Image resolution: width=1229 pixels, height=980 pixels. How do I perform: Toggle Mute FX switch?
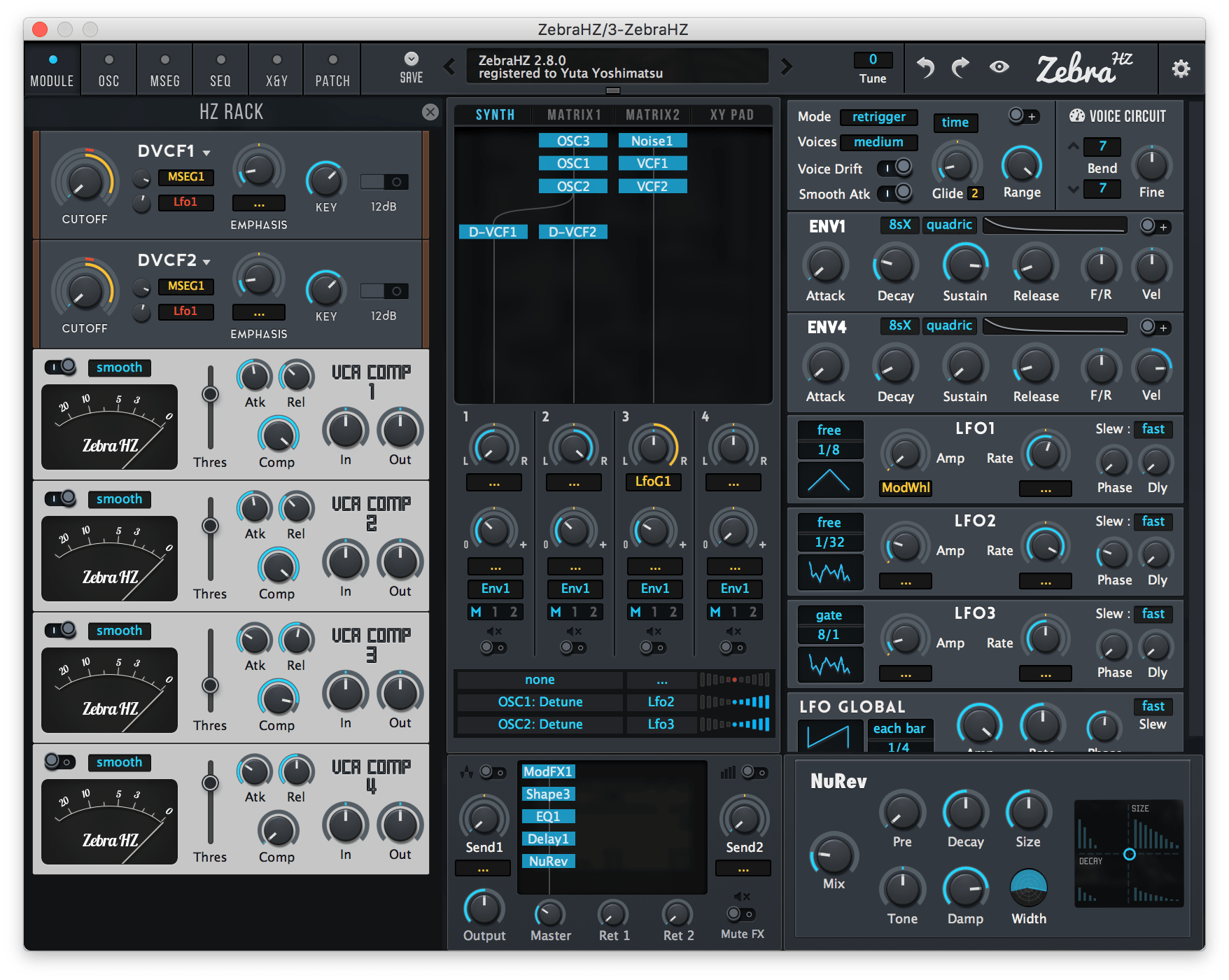coord(740,914)
